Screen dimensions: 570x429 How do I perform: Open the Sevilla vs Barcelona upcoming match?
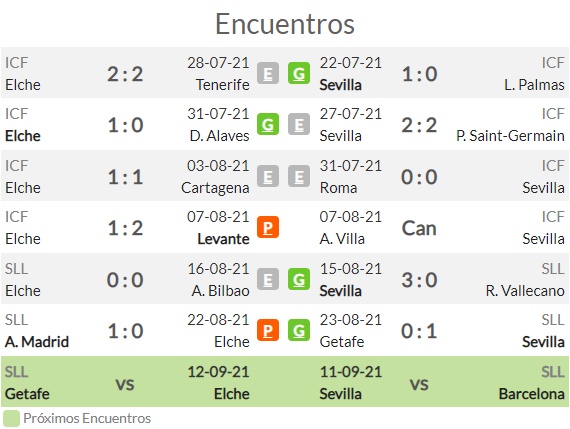click(x=442, y=381)
